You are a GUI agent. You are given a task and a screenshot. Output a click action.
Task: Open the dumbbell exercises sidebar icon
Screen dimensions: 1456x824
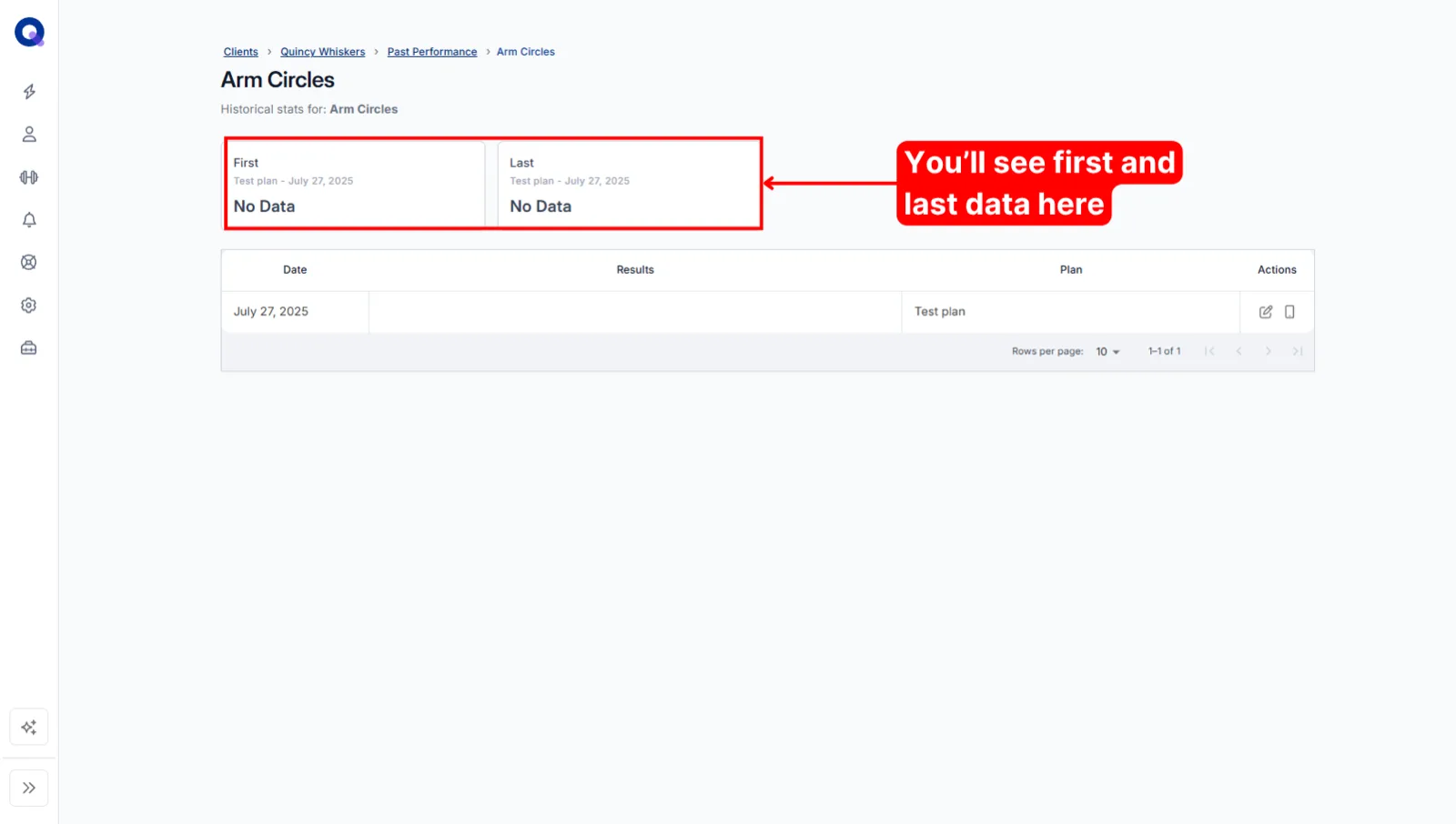(29, 177)
